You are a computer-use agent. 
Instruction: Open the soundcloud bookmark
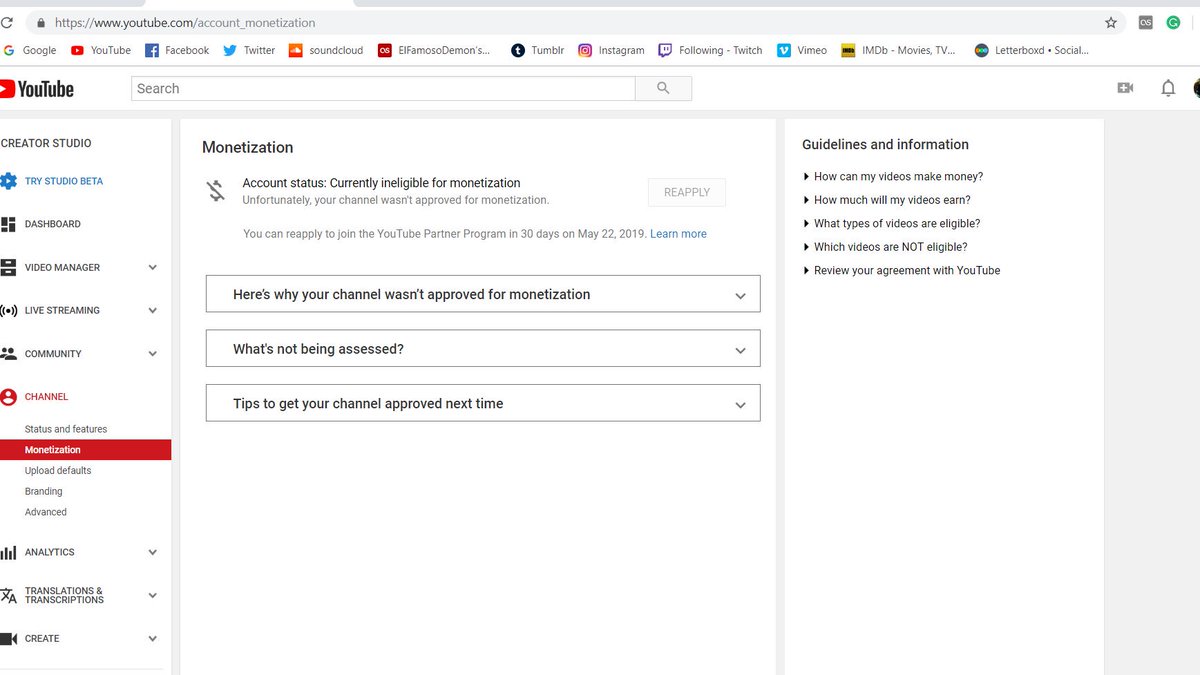[x=326, y=50]
